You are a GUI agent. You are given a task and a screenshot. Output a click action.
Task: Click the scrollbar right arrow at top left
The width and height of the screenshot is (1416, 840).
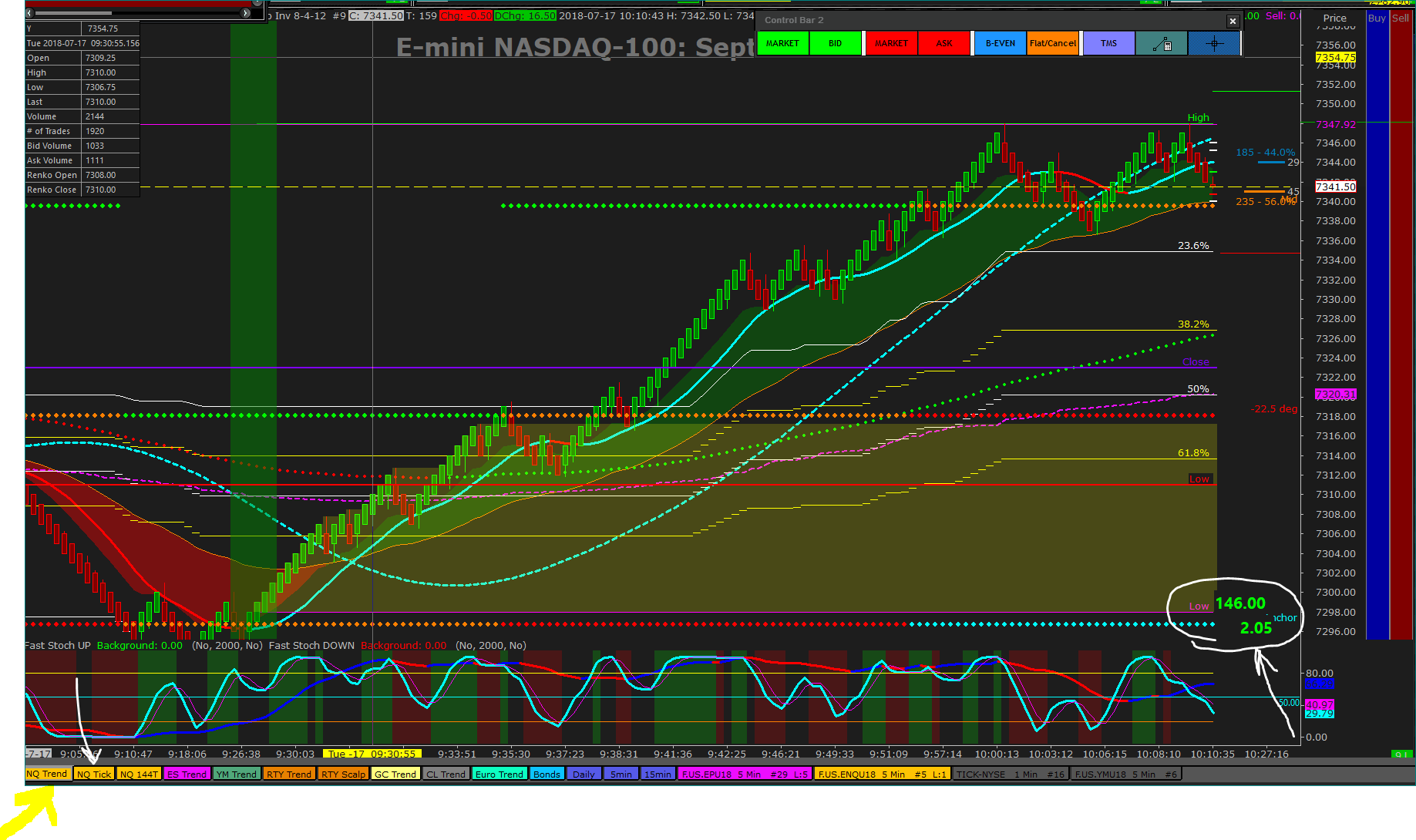pyautogui.click(x=246, y=13)
